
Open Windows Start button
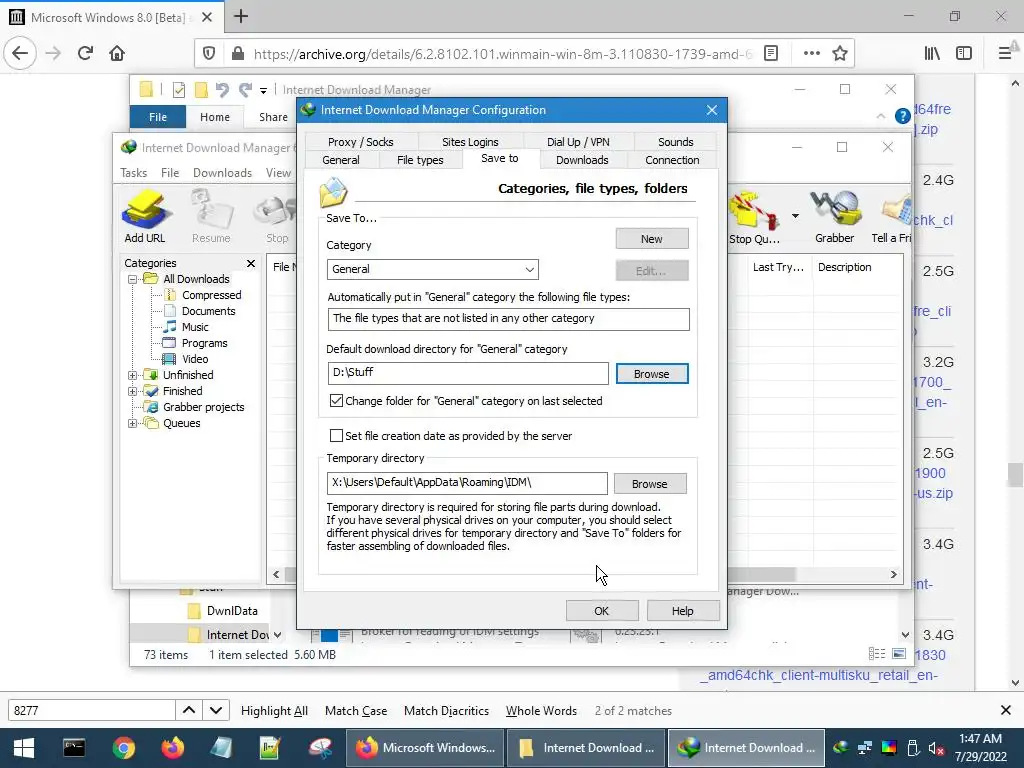24,748
